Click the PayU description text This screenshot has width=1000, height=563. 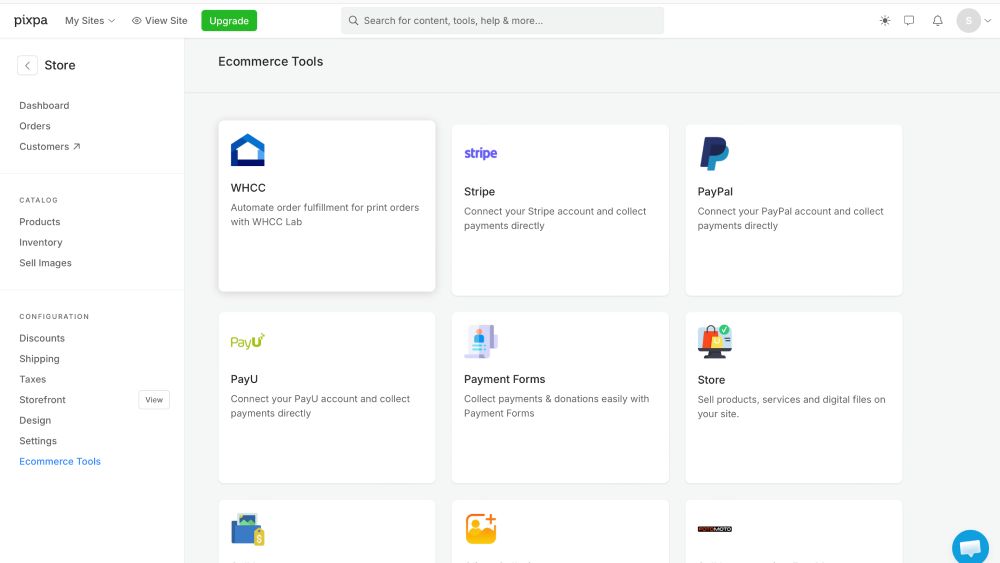pyautogui.click(x=320, y=406)
